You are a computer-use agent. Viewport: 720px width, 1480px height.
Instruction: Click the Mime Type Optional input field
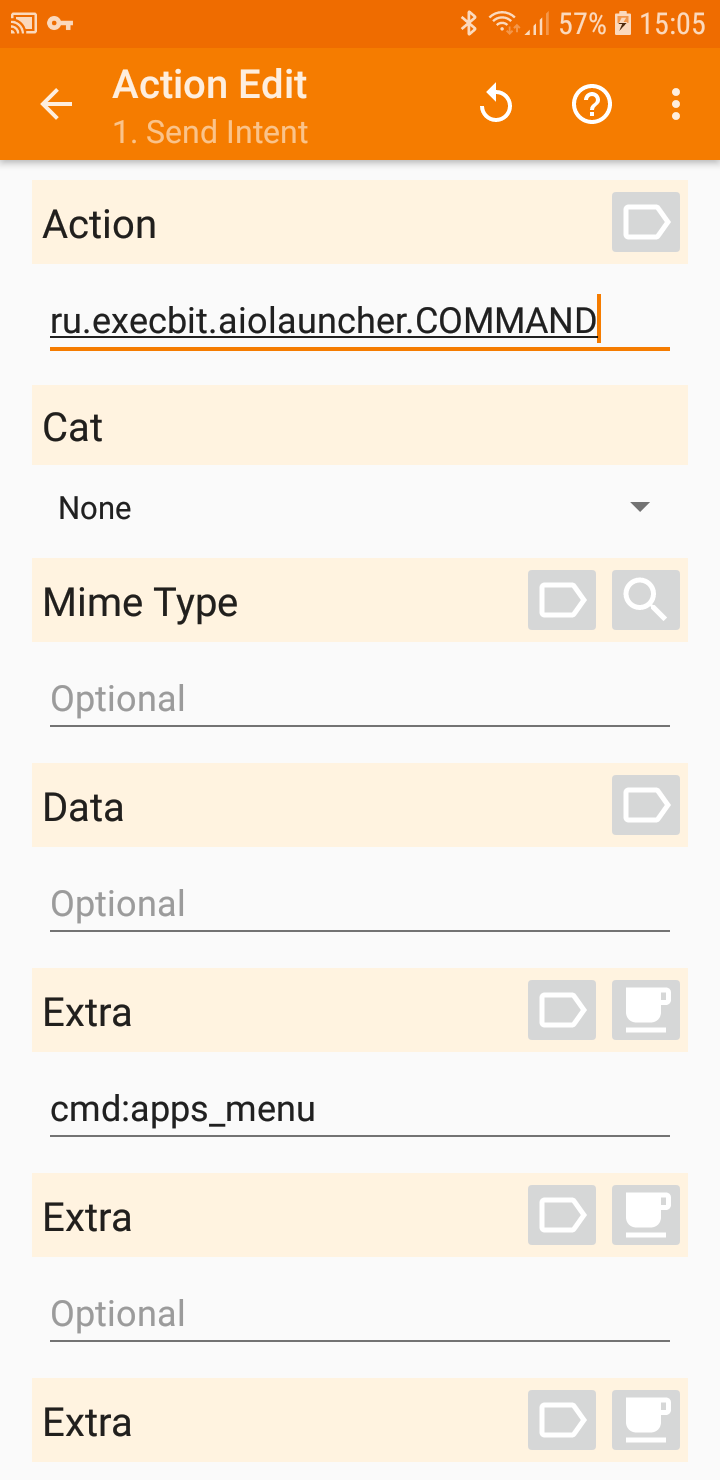[x=360, y=700]
